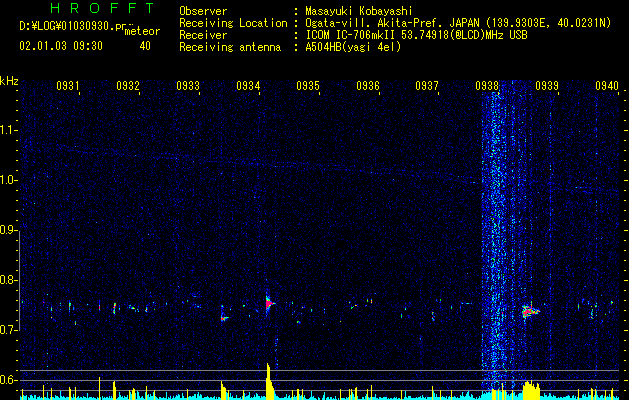Click the large red meteor echo before 0939
This screenshot has height=400, width=629.
(530, 311)
